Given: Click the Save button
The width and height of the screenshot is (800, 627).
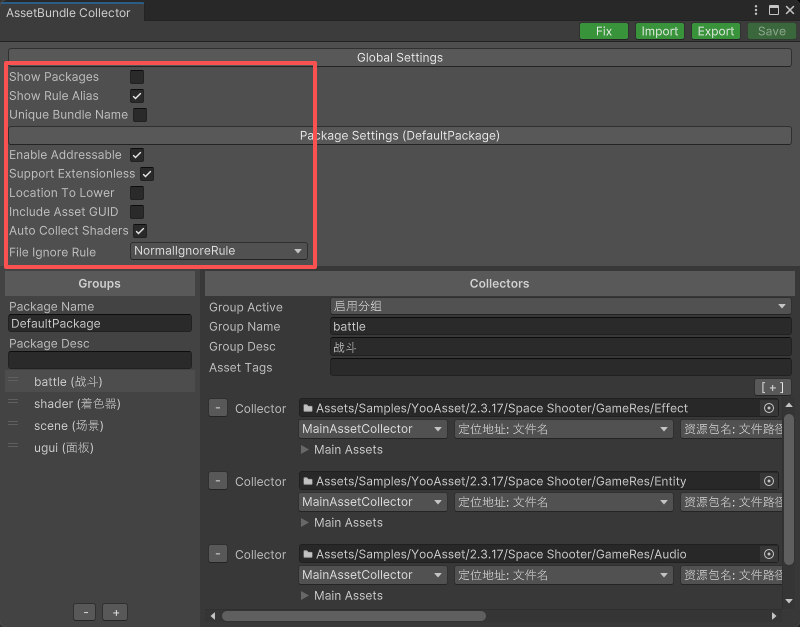Looking at the screenshot, I should pyautogui.click(x=771, y=31).
